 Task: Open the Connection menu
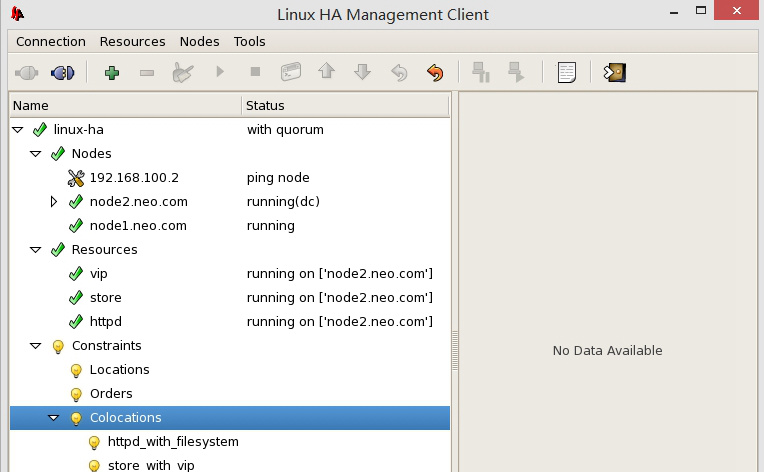click(51, 41)
